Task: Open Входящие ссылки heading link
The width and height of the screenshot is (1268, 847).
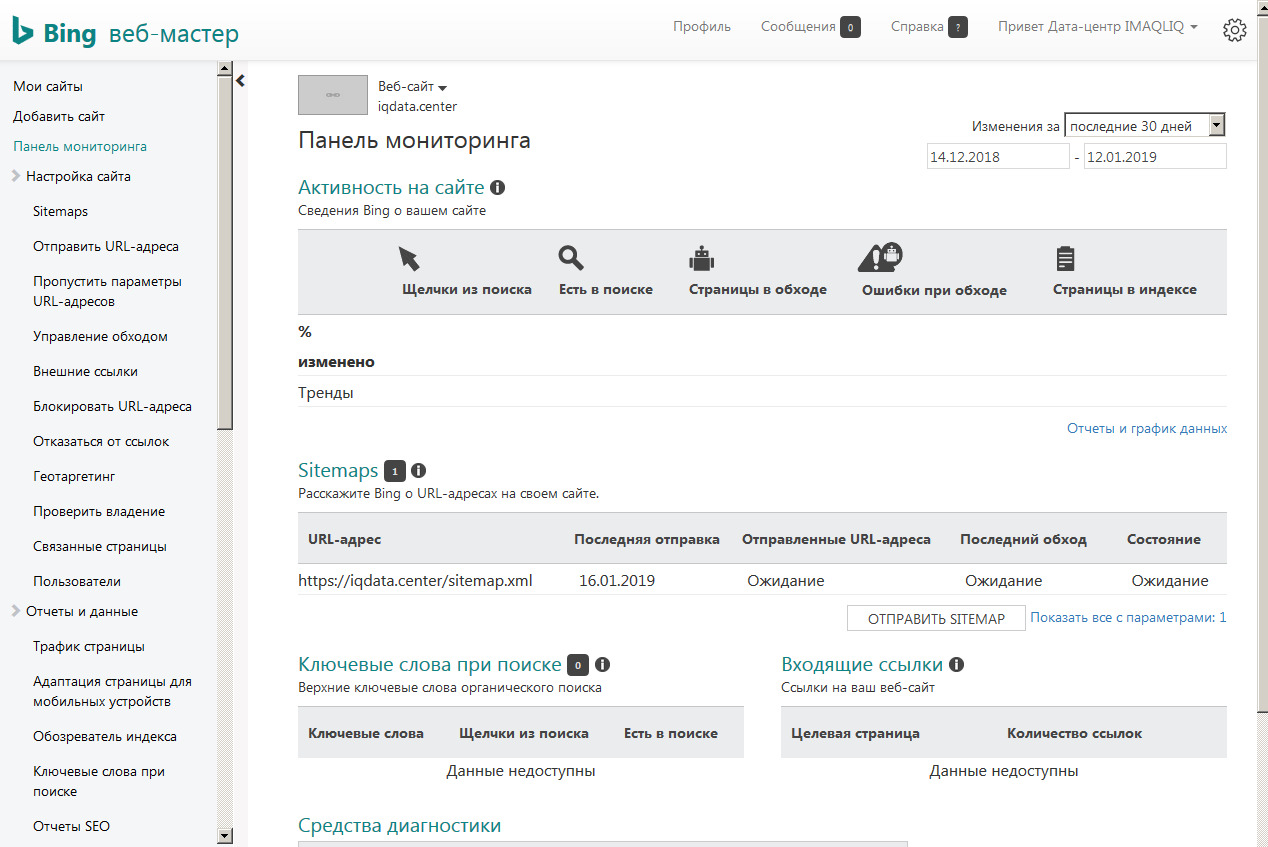Action: tap(862, 664)
